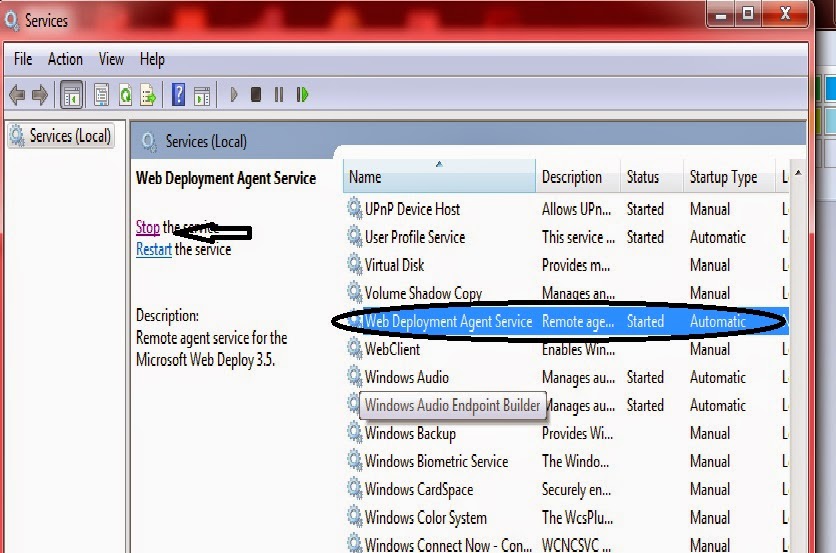The height and width of the screenshot is (553, 836).
Task: Select the Windows Connect Now service
Action: pos(448,545)
